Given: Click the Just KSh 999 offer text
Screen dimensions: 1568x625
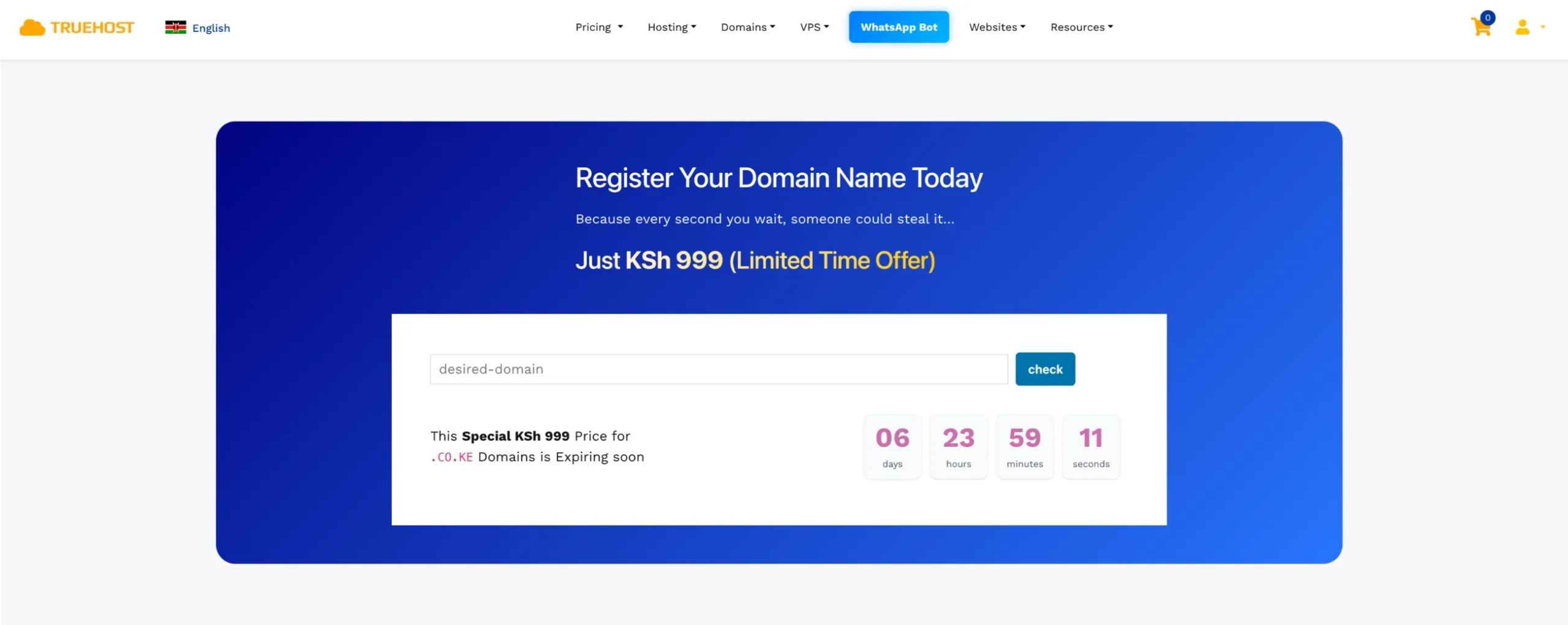Looking at the screenshot, I should pyautogui.click(x=755, y=260).
